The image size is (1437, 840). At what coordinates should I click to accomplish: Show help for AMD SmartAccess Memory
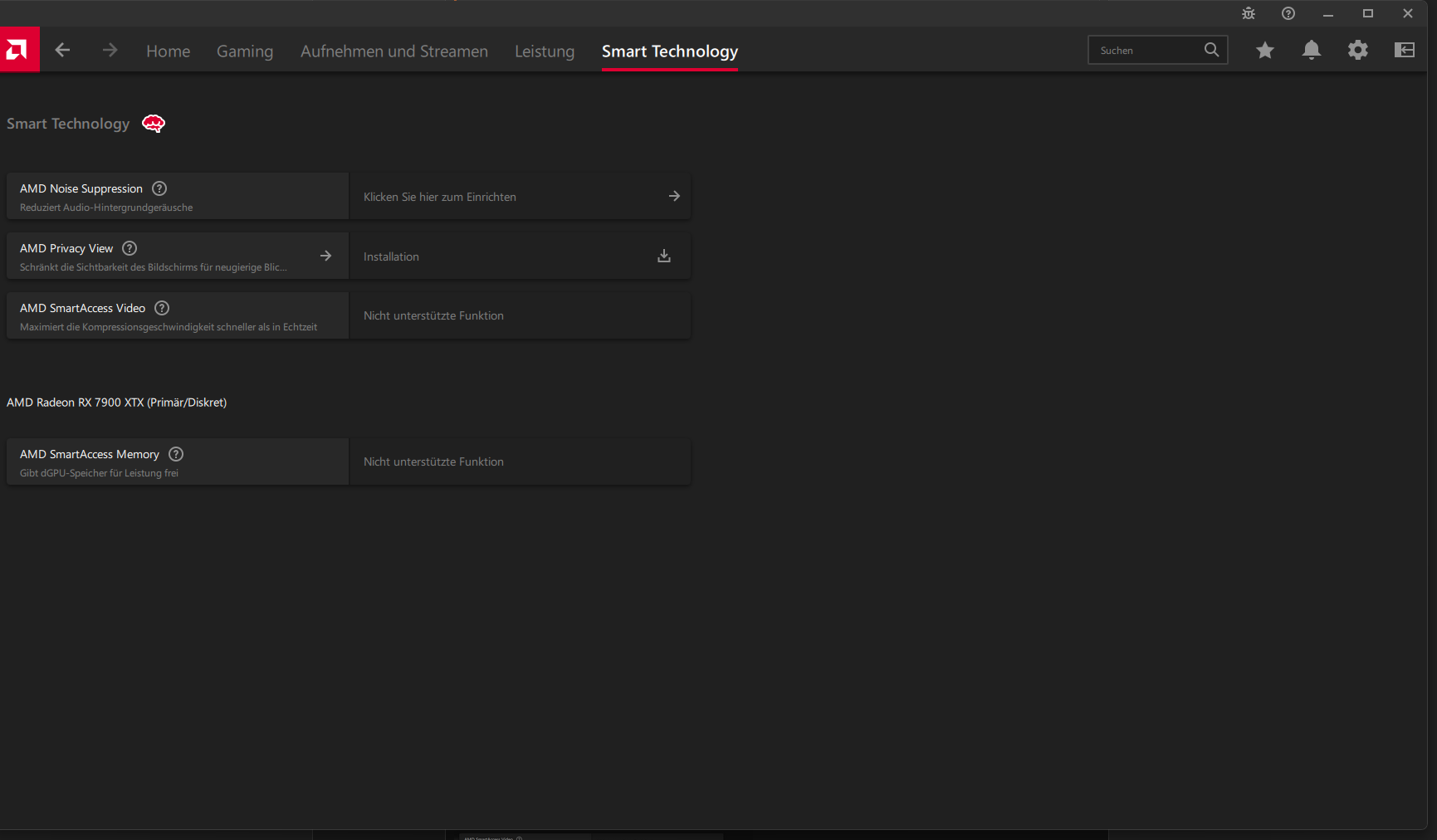176,454
